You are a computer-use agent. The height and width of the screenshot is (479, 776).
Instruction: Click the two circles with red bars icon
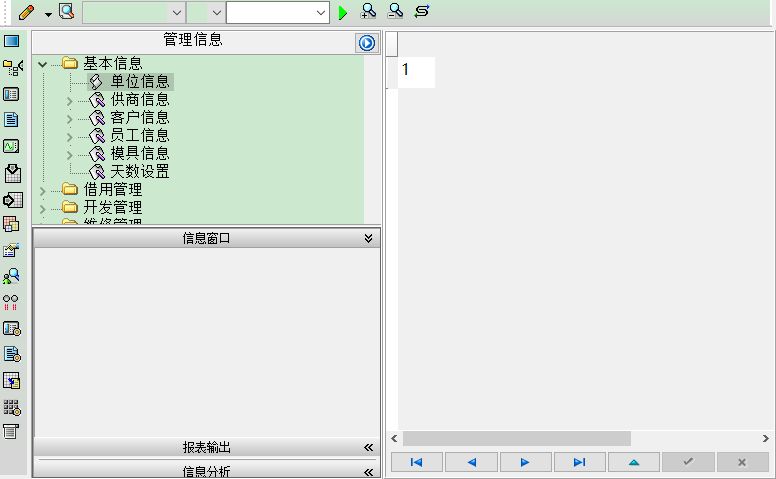point(11,302)
